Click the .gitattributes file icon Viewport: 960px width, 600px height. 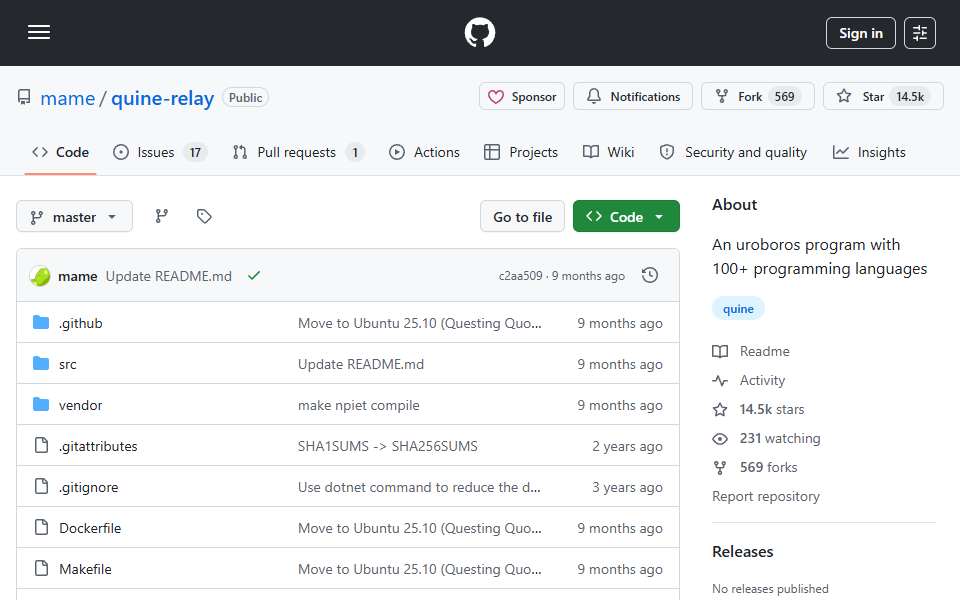(x=41, y=445)
